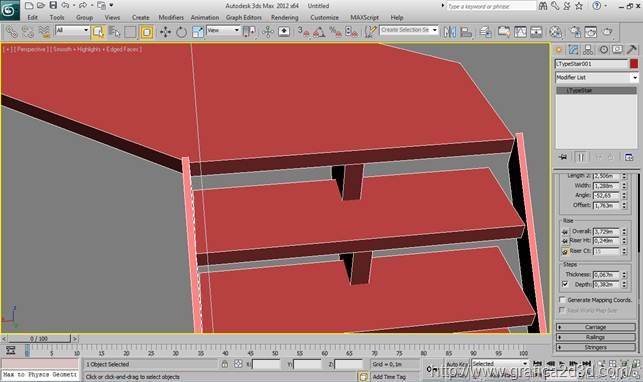Open the Rendering menu
The image size is (643, 382).
click(x=285, y=18)
